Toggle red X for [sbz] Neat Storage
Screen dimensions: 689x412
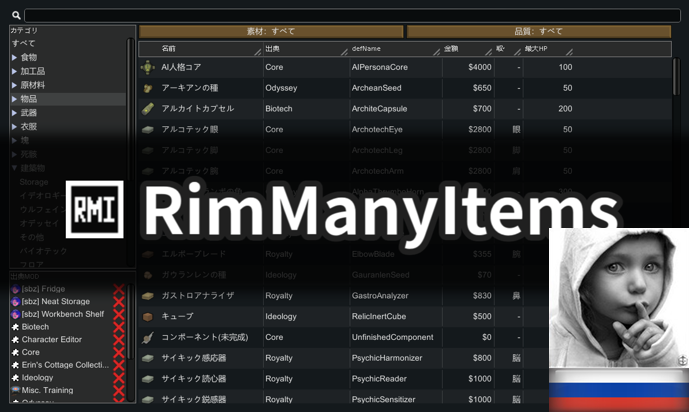tap(119, 302)
